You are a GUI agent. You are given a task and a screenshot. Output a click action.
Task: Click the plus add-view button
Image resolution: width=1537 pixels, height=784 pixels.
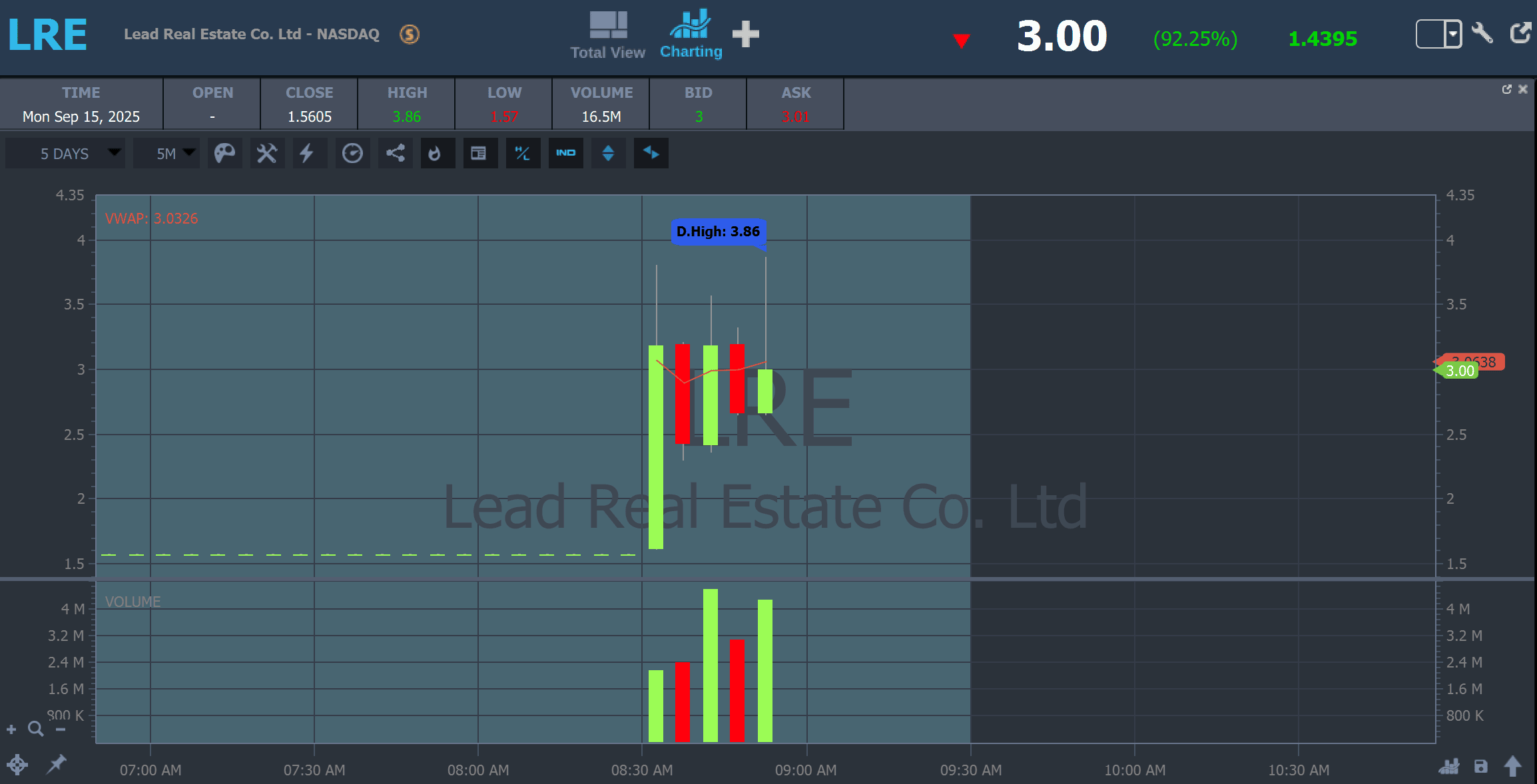coord(745,35)
